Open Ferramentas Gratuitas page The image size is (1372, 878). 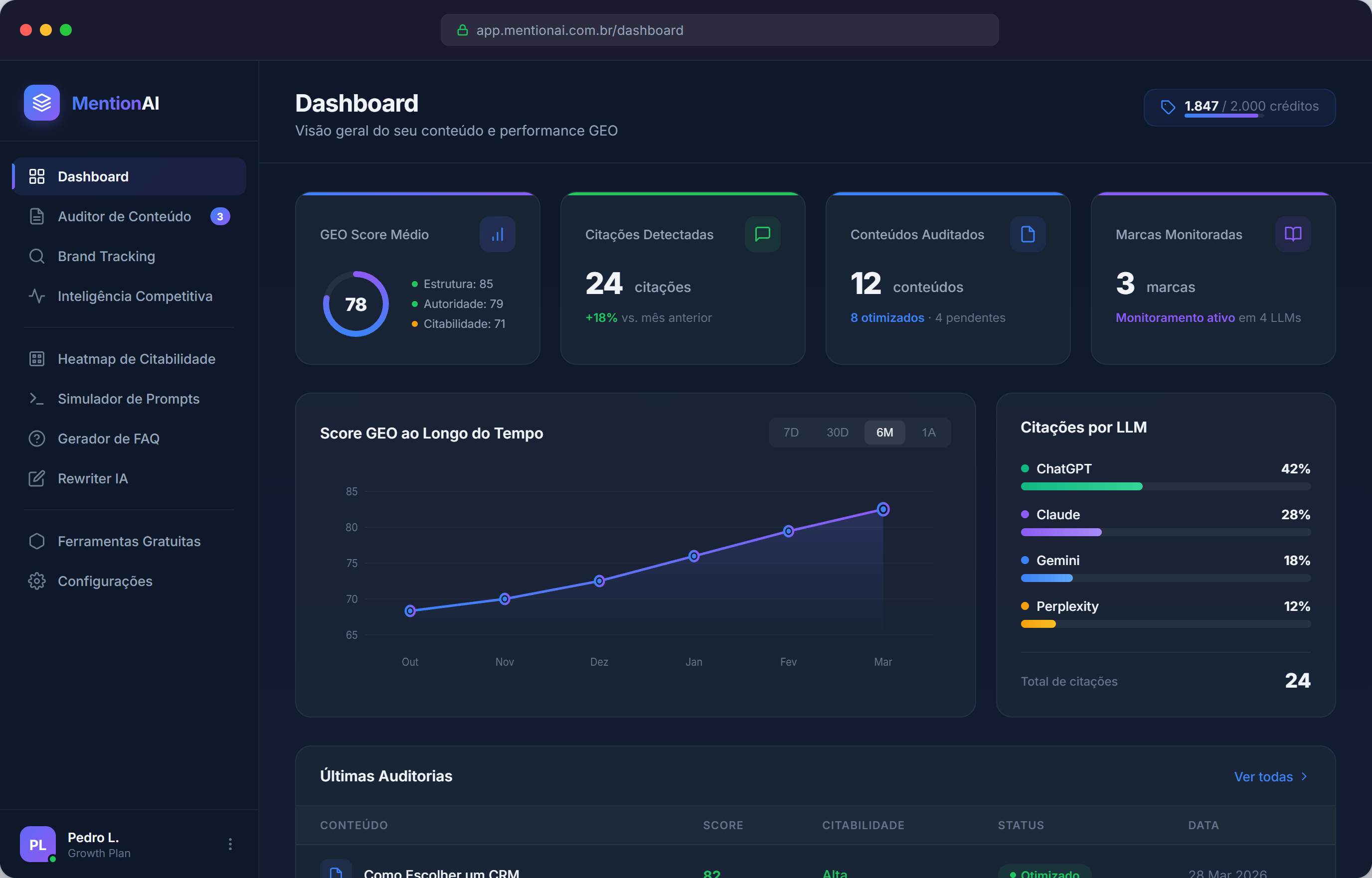(x=129, y=541)
